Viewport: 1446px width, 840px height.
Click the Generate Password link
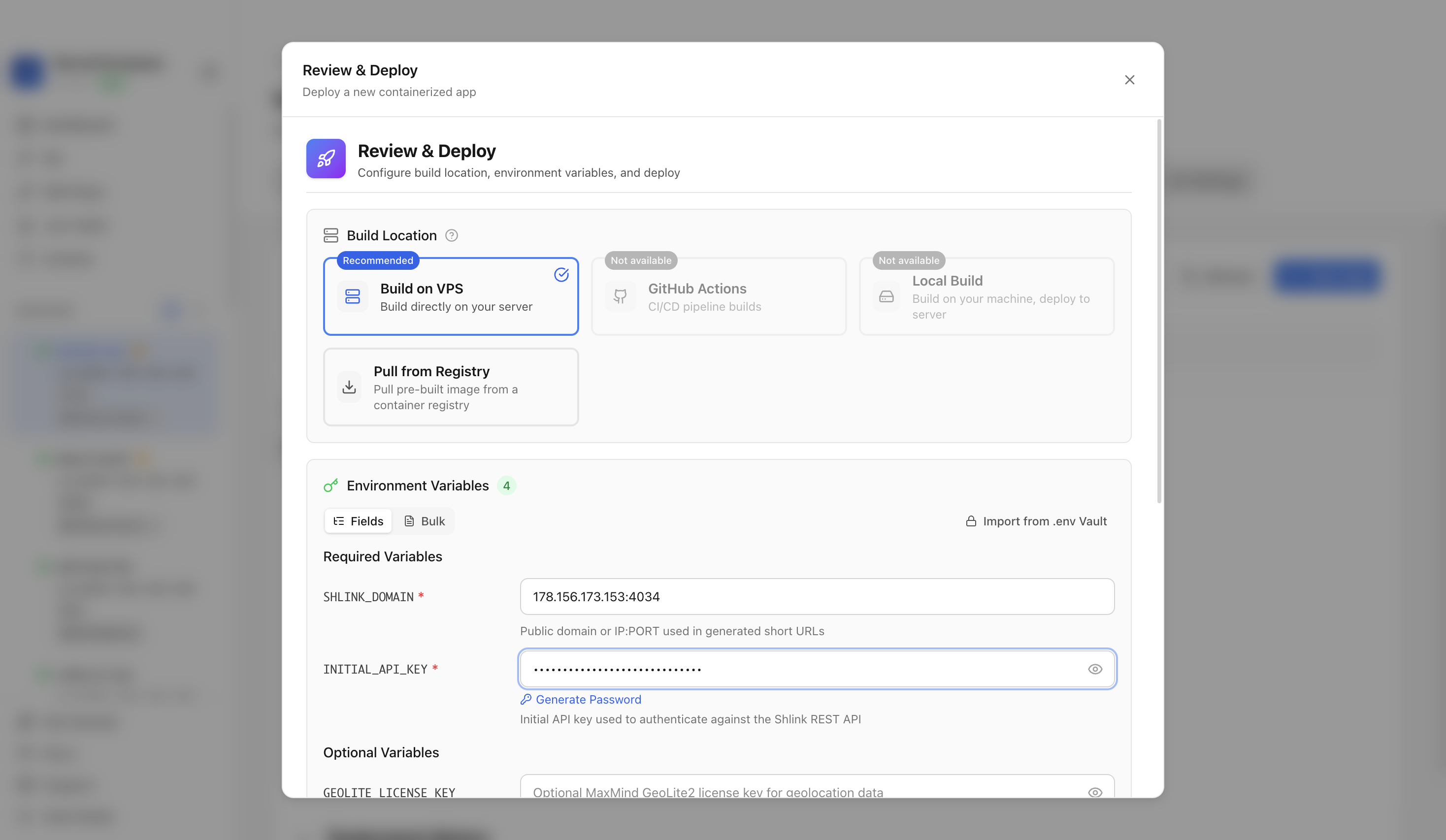(589, 700)
